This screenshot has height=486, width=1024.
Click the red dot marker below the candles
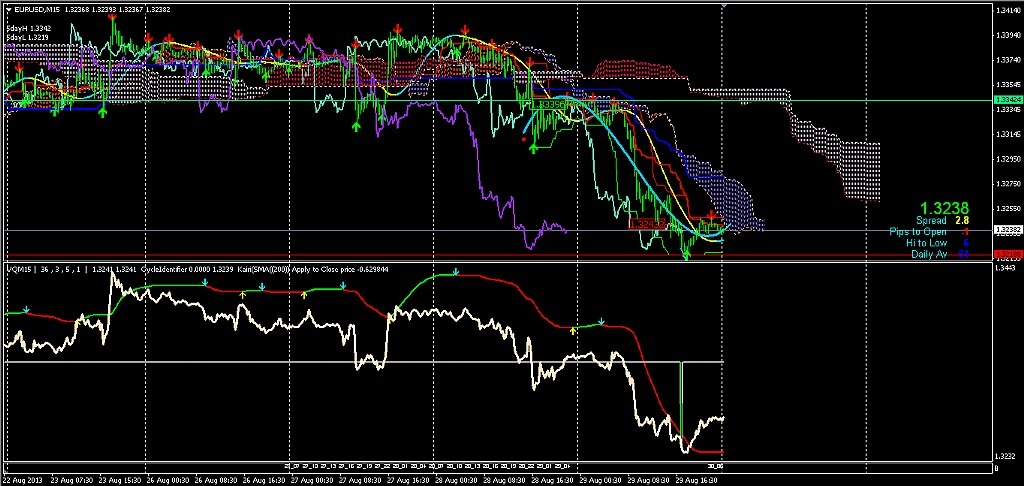click(x=524, y=138)
